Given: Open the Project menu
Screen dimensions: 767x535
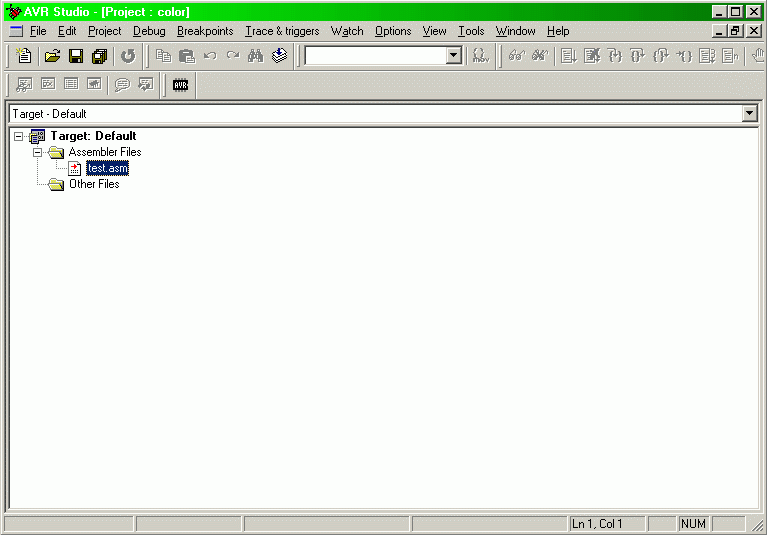Looking at the screenshot, I should pyautogui.click(x=104, y=31).
